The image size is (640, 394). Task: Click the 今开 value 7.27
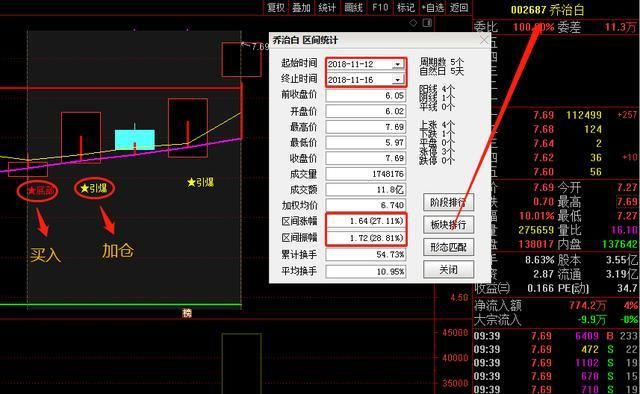pyautogui.click(x=627, y=187)
